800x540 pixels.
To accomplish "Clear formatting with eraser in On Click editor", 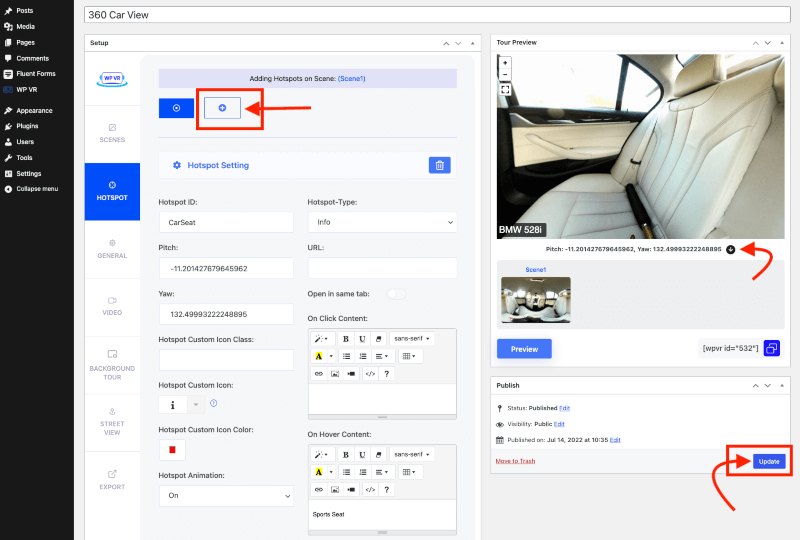I will tap(379, 338).
